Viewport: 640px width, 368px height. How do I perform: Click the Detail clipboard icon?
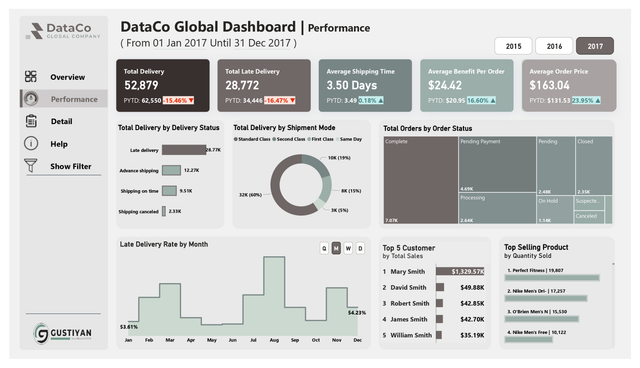31,121
